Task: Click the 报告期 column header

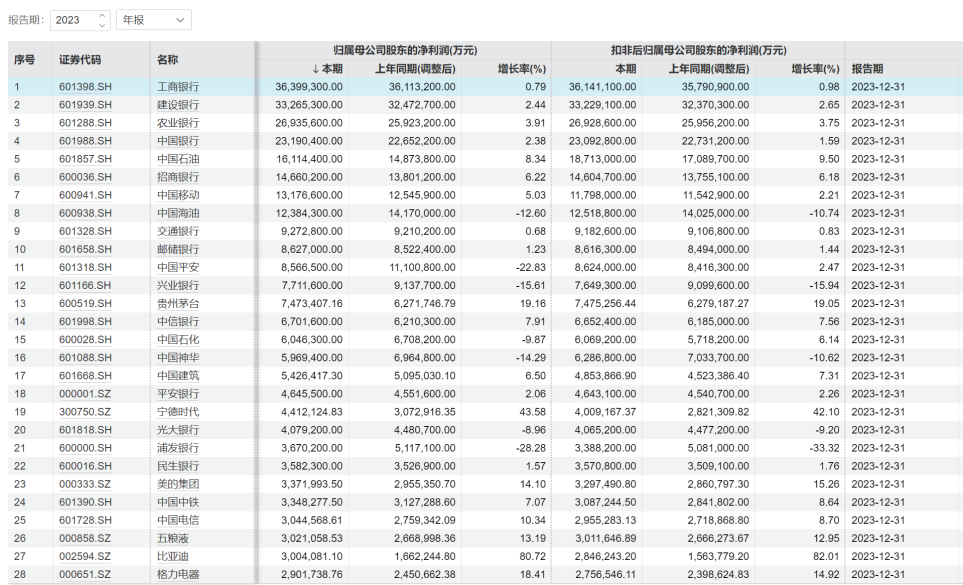Action: 867,69
